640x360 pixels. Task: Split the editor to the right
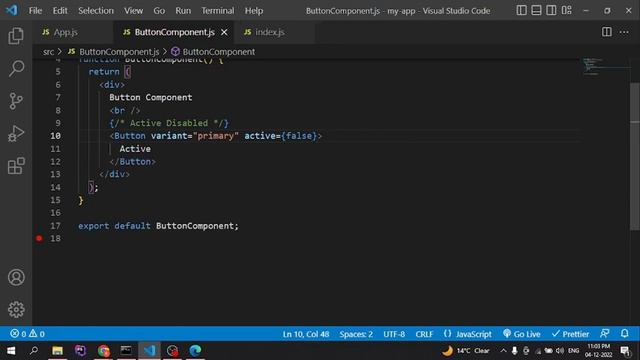point(607,32)
